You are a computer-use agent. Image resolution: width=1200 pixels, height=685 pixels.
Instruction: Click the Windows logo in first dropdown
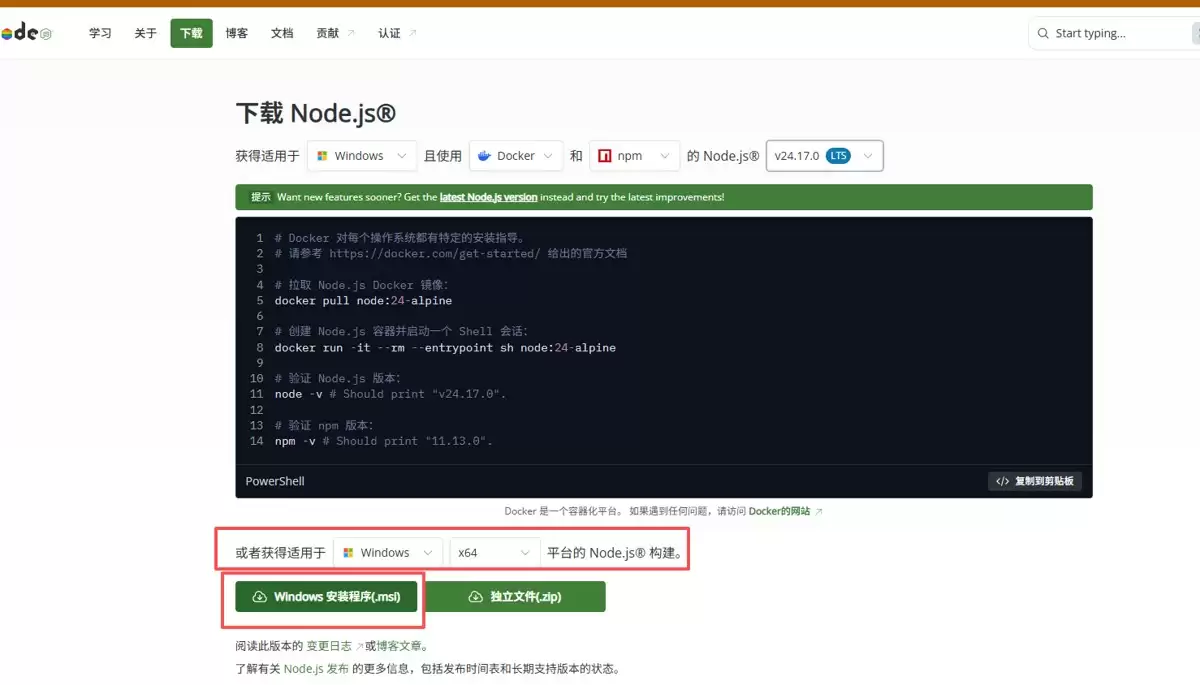pyautogui.click(x=322, y=156)
